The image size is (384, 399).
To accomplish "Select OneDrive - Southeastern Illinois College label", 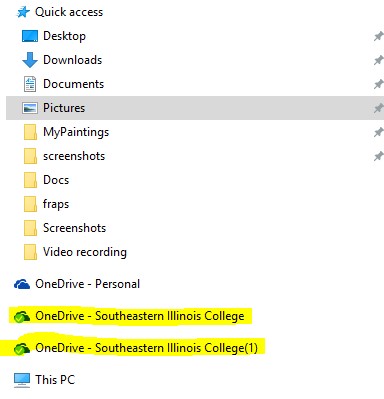I will (140, 316).
